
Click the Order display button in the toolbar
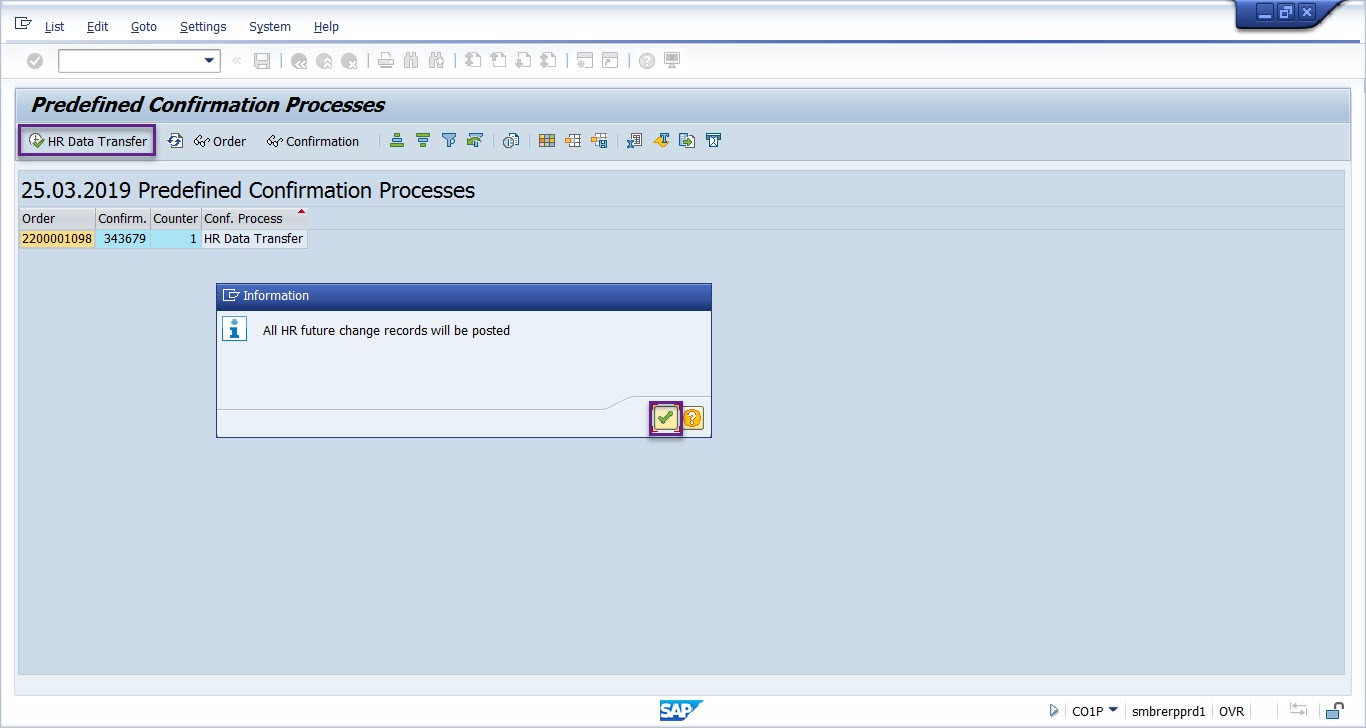(x=220, y=141)
